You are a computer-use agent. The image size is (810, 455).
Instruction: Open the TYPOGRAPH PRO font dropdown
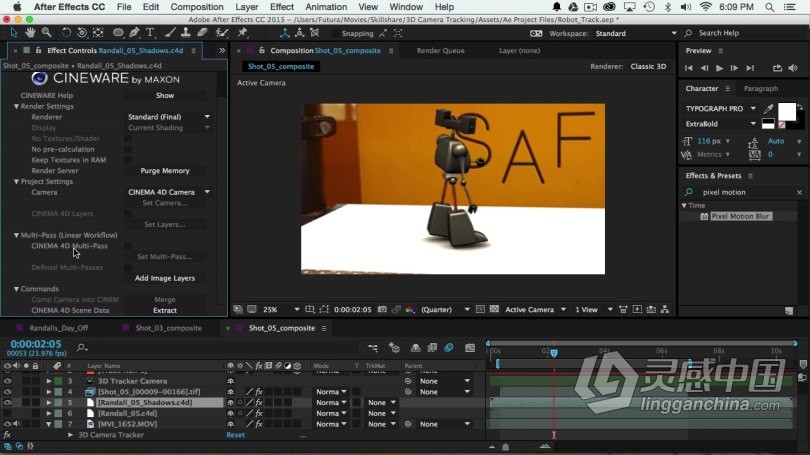pos(720,108)
